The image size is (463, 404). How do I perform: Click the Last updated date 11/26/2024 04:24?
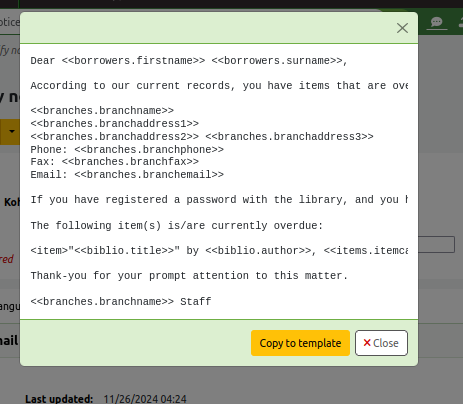[145, 399]
